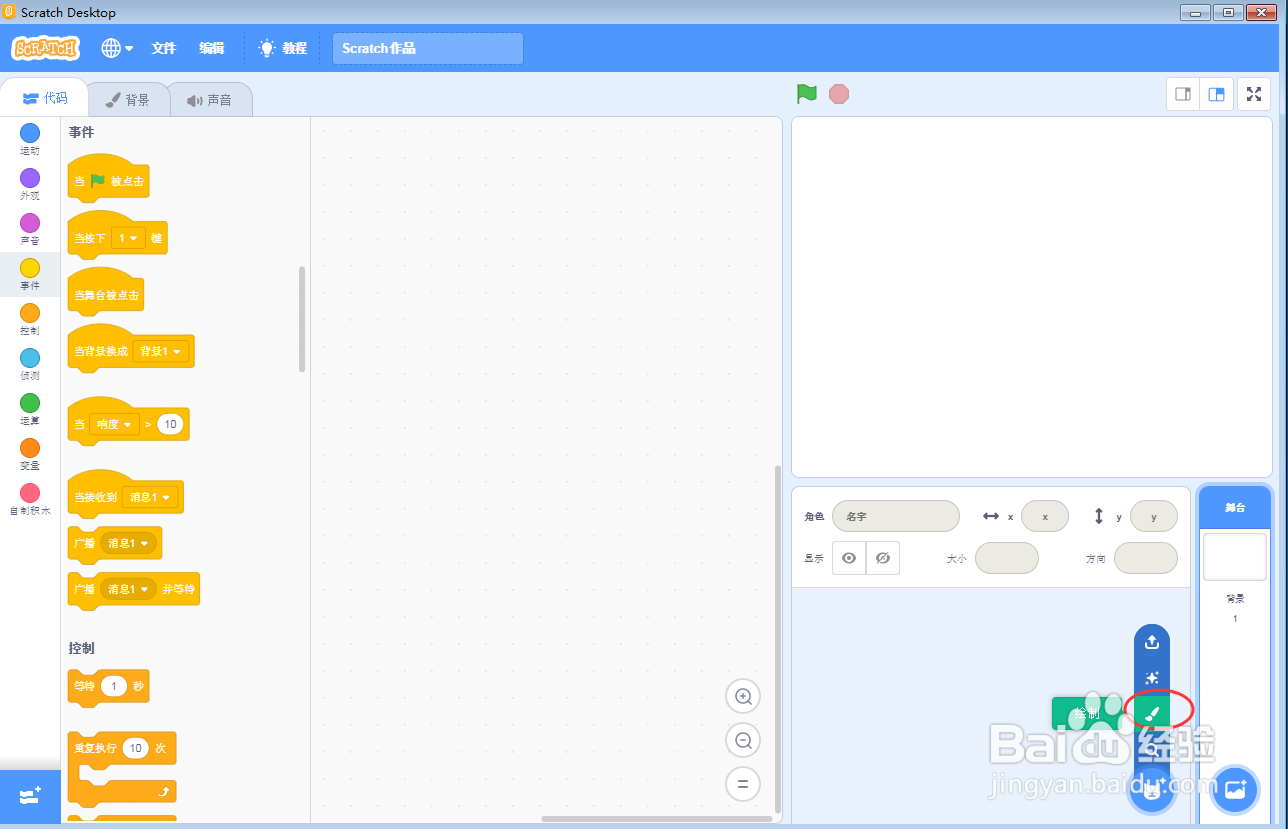Click the 10 field in 重复执行 block
This screenshot has height=829, width=1288.
point(136,747)
